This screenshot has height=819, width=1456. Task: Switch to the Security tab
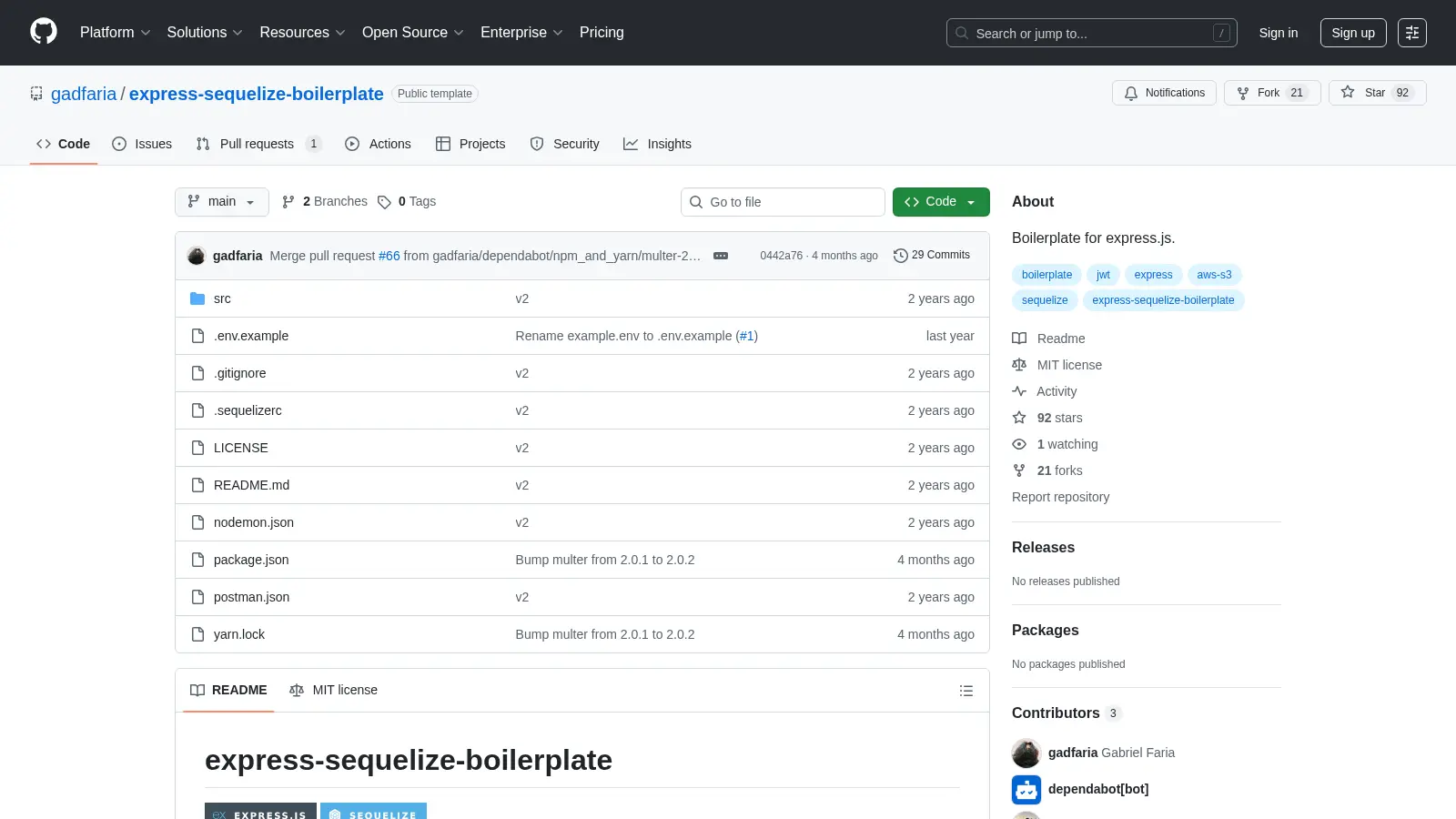564,144
